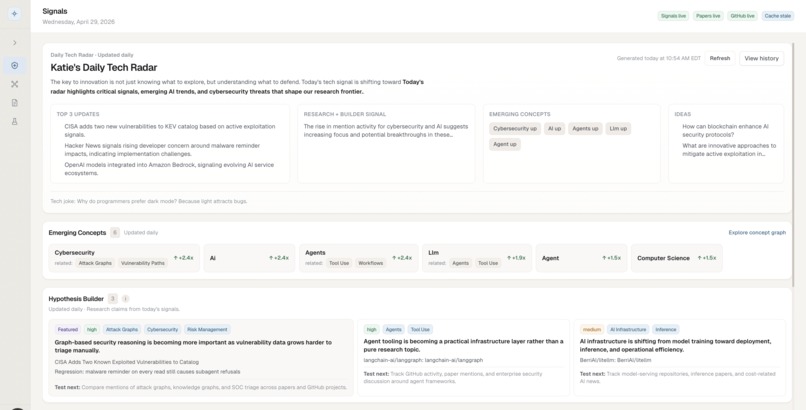This screenshot has height=410, width=806.
Task: Open View history
Action: [x=761, y=59]
